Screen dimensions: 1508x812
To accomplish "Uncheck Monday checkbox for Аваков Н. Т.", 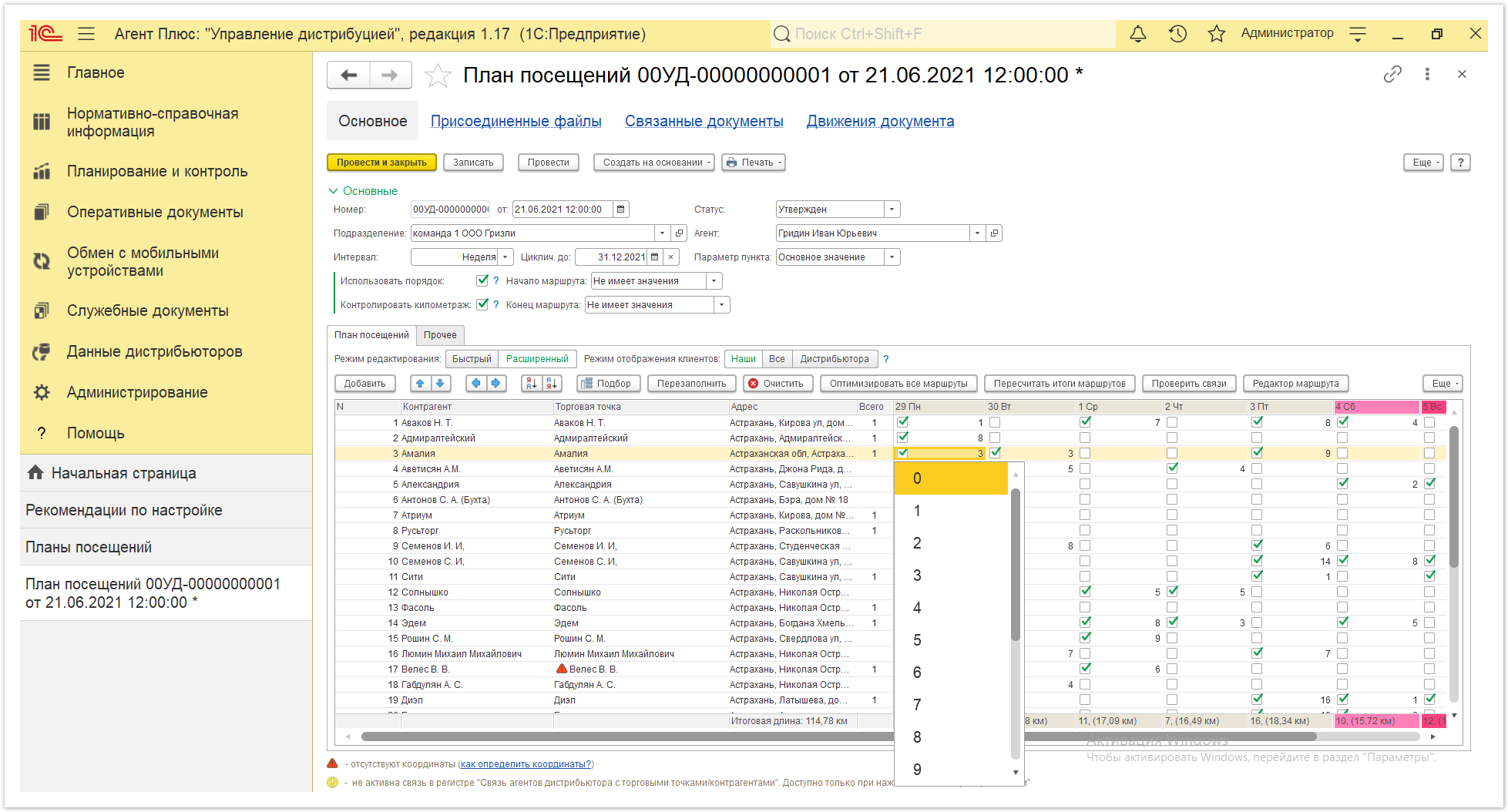I will point(902,422).
